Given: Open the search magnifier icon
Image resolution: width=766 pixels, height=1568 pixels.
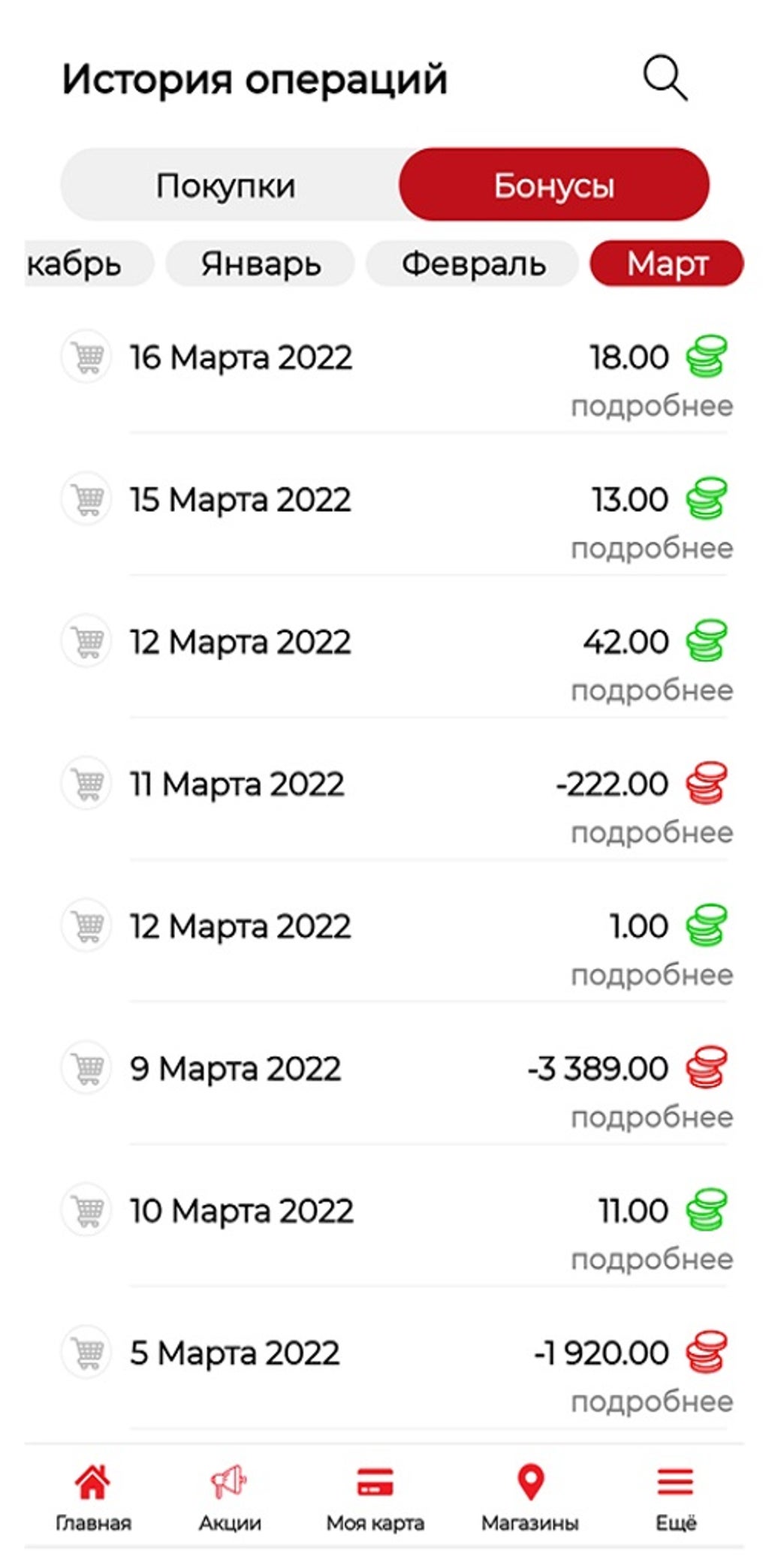Looking at the screenshot, I should click(665, 78).
